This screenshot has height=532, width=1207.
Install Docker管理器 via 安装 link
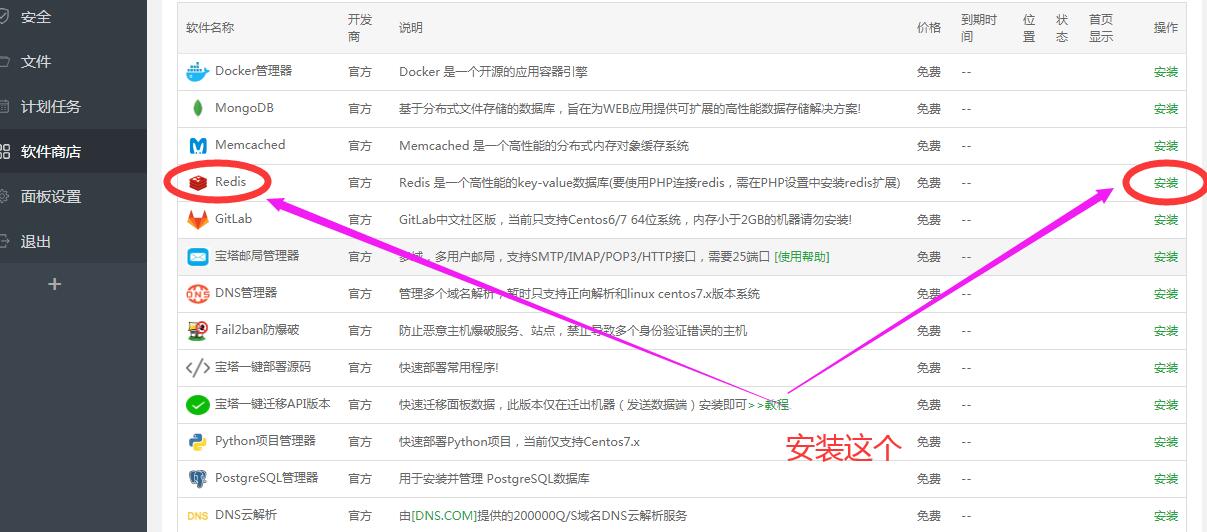click(x=1165, y=72)
